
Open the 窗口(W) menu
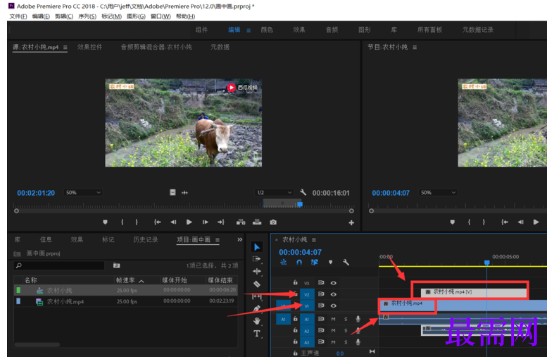tap(161, 16)
